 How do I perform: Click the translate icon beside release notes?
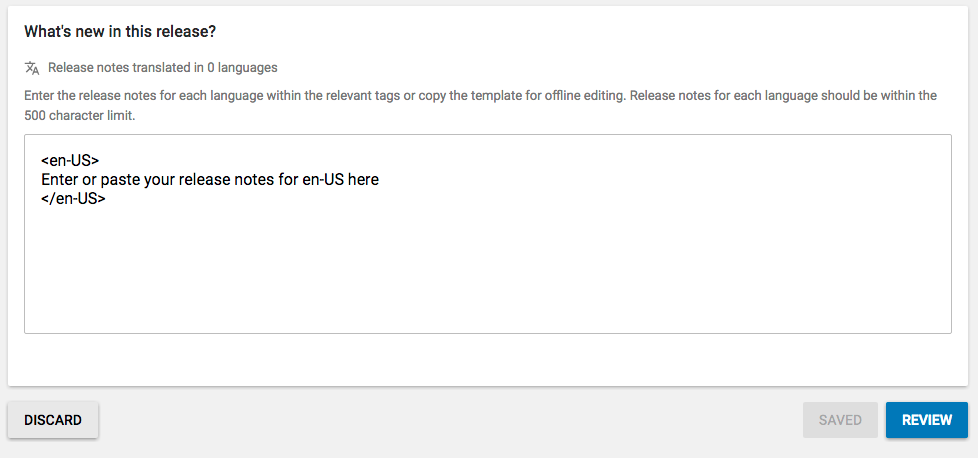(x=32, y=68)
